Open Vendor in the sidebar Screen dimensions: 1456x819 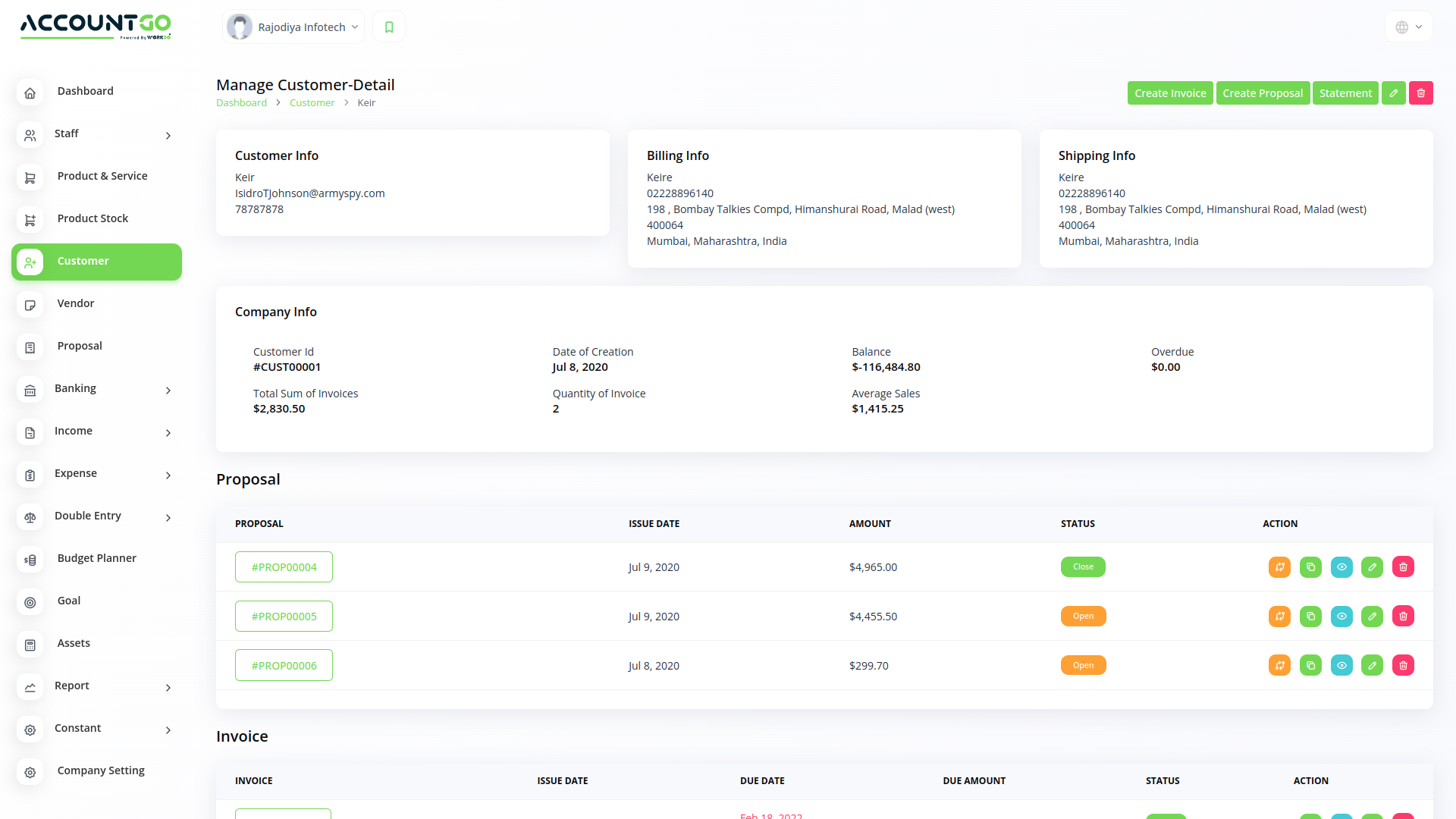(x=76, y=303)
